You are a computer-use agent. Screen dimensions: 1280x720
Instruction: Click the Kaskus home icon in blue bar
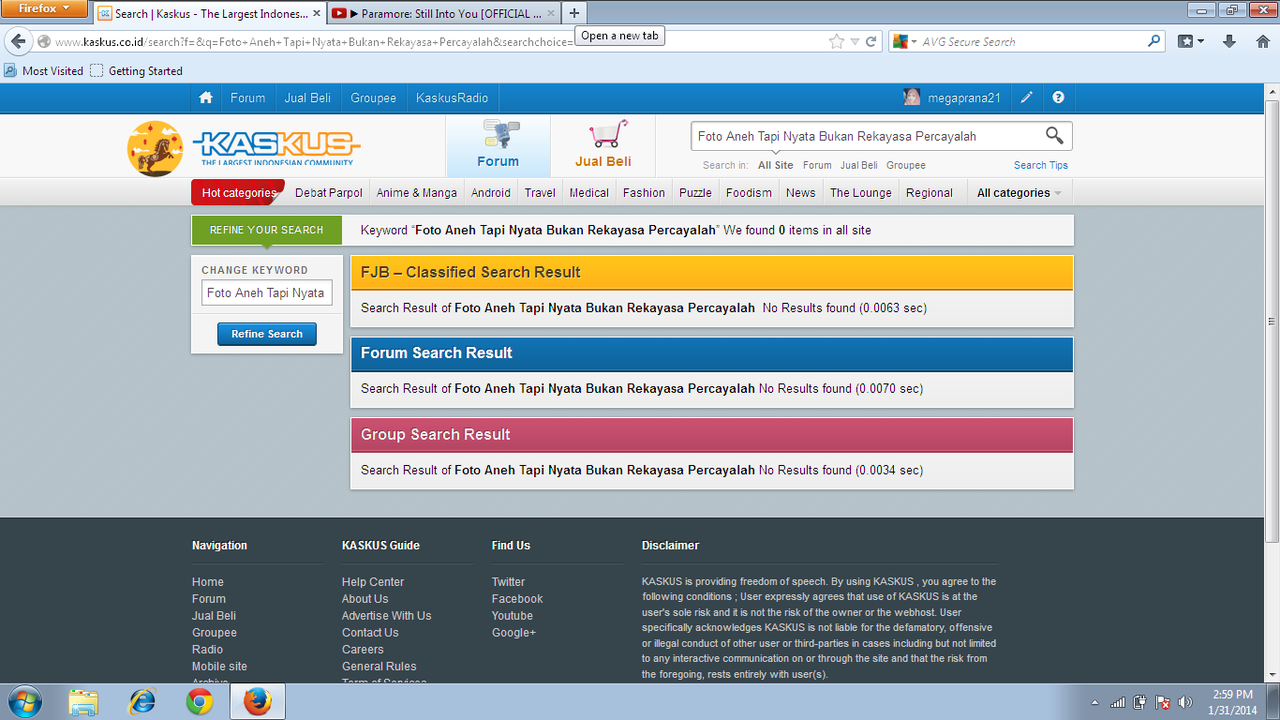[x=206, y=98]
